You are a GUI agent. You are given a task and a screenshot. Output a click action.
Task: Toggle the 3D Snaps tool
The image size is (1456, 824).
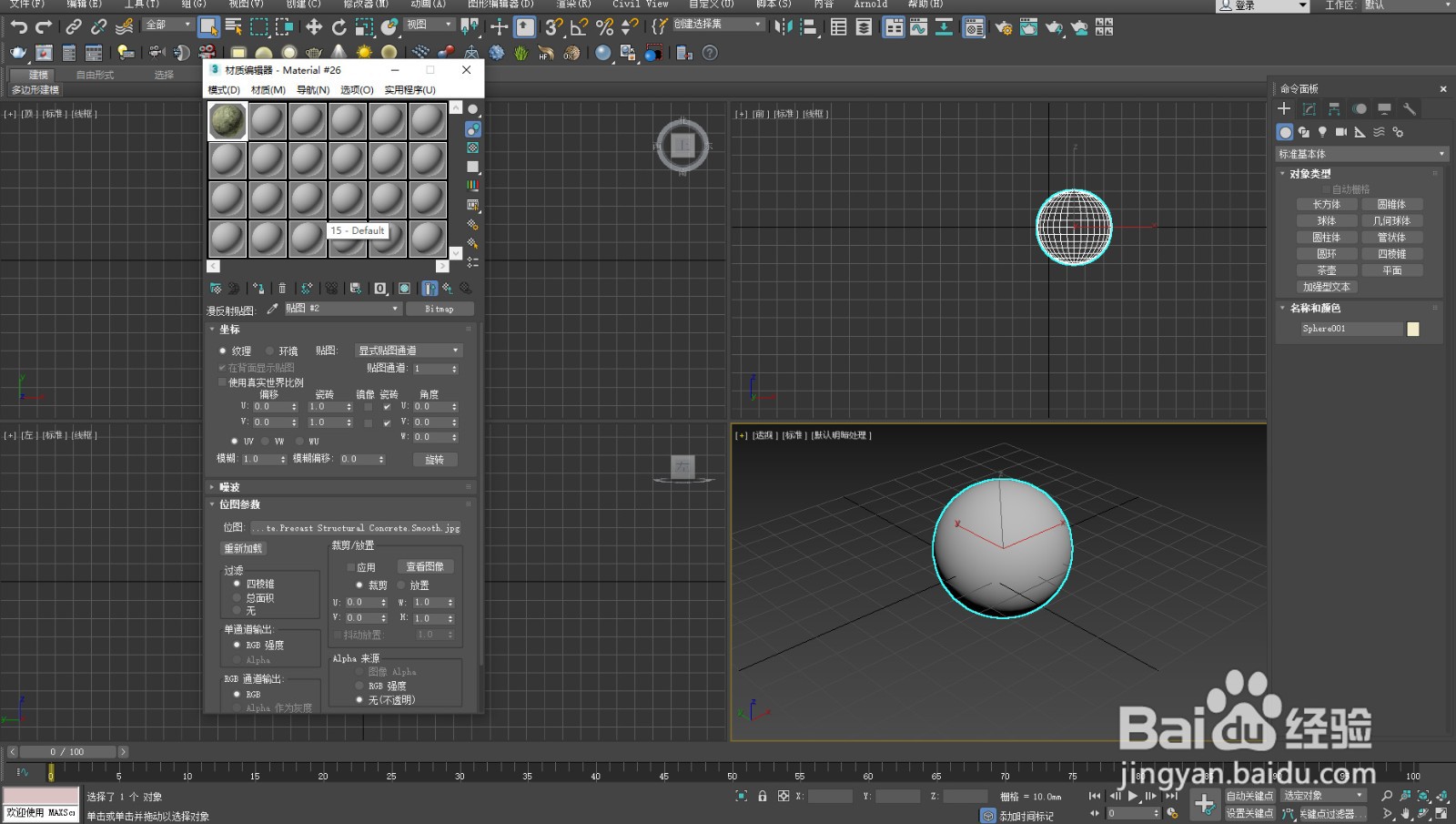click(554, 27)
